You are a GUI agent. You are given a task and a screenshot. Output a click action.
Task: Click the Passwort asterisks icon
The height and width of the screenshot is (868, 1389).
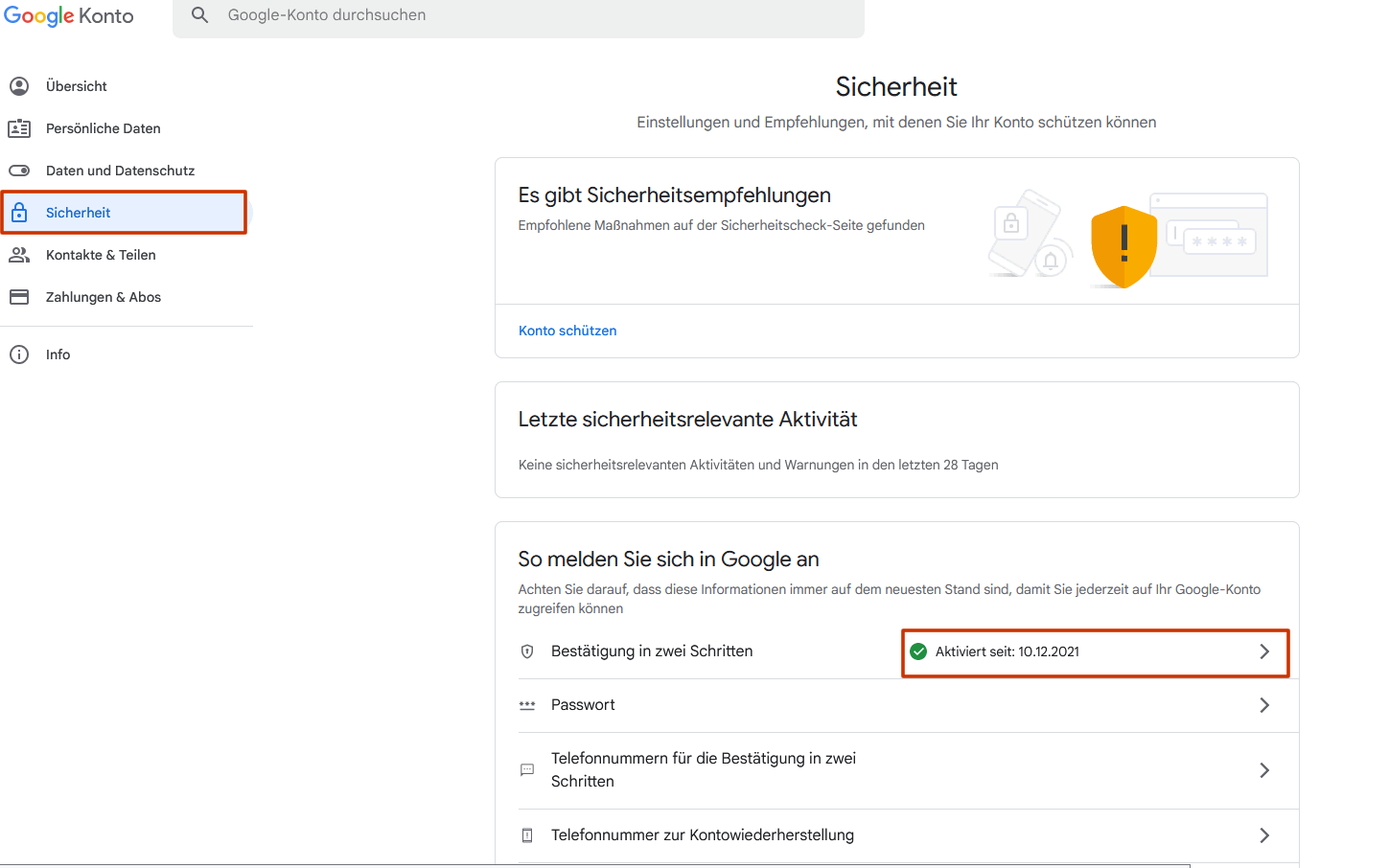[527, 705]
